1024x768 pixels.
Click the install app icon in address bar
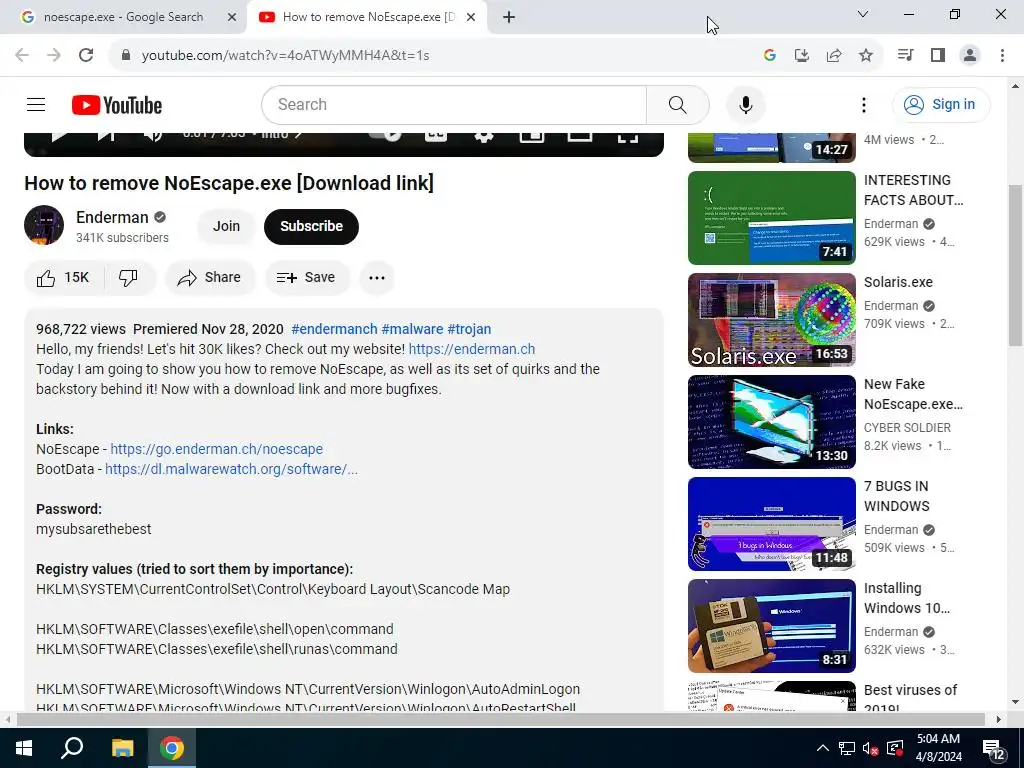tap(801, 55)
